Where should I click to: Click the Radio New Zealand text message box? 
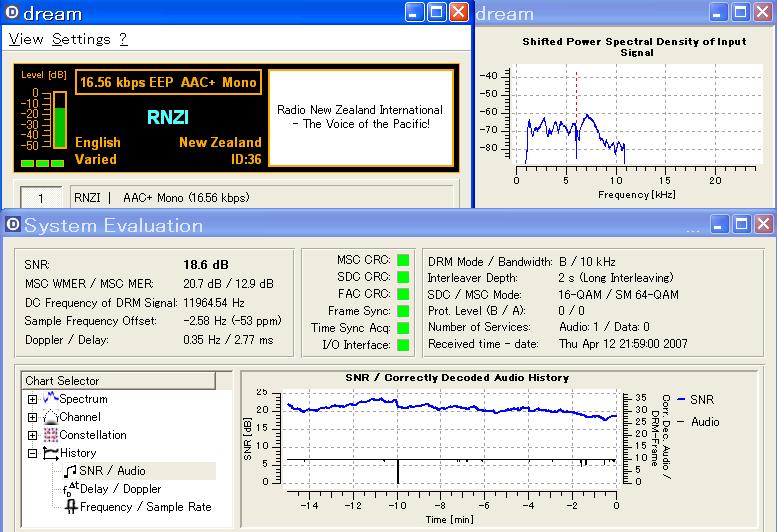tap(361, 118)
